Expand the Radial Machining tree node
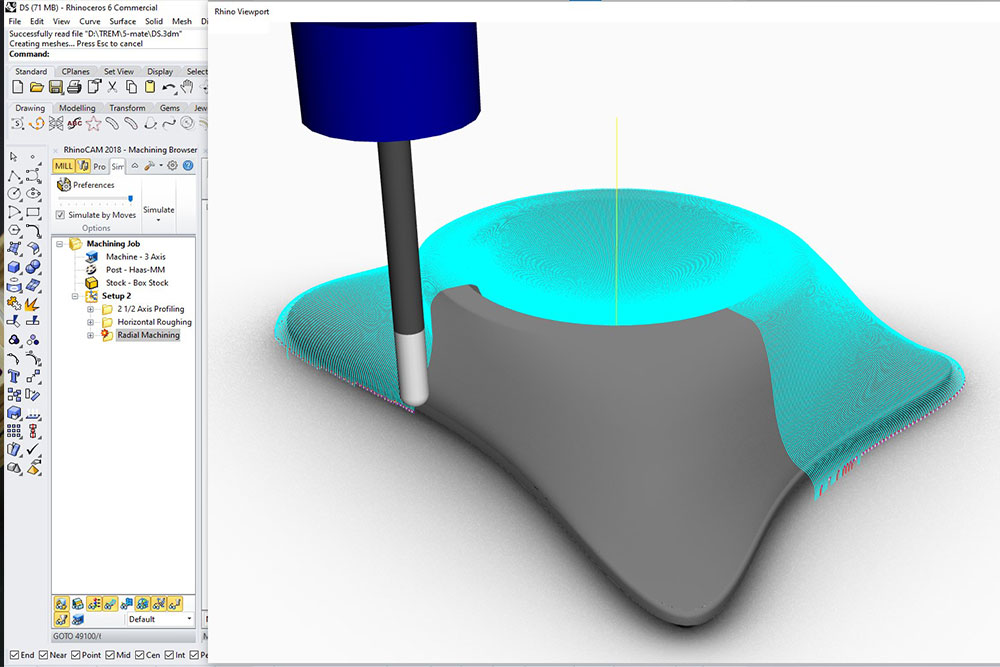This screenshot has width=1000, height=667. 91,335
